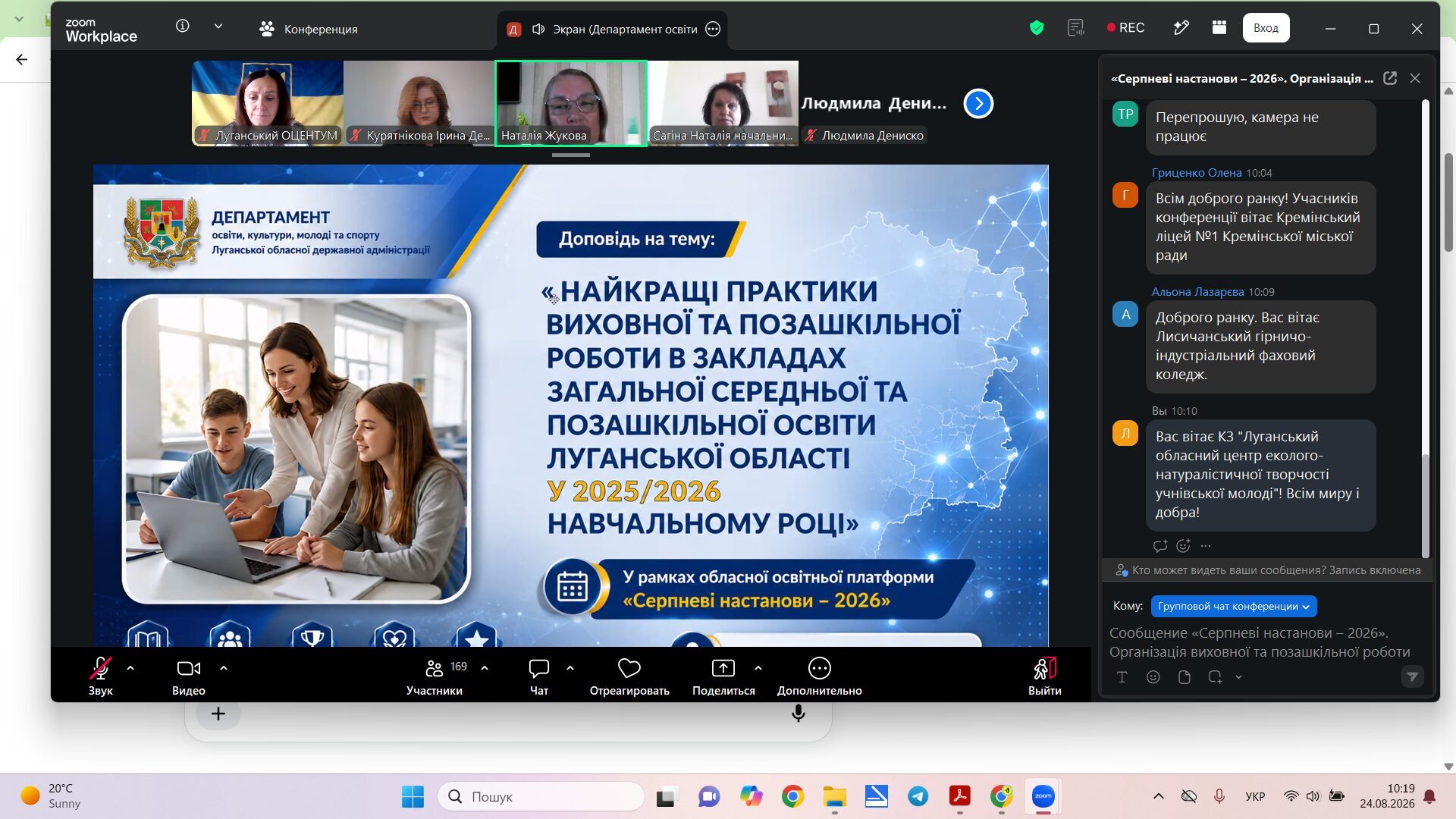
Task: Open the annotation pencil tool
Action: pyautogui.click(x=1181, y=28)
